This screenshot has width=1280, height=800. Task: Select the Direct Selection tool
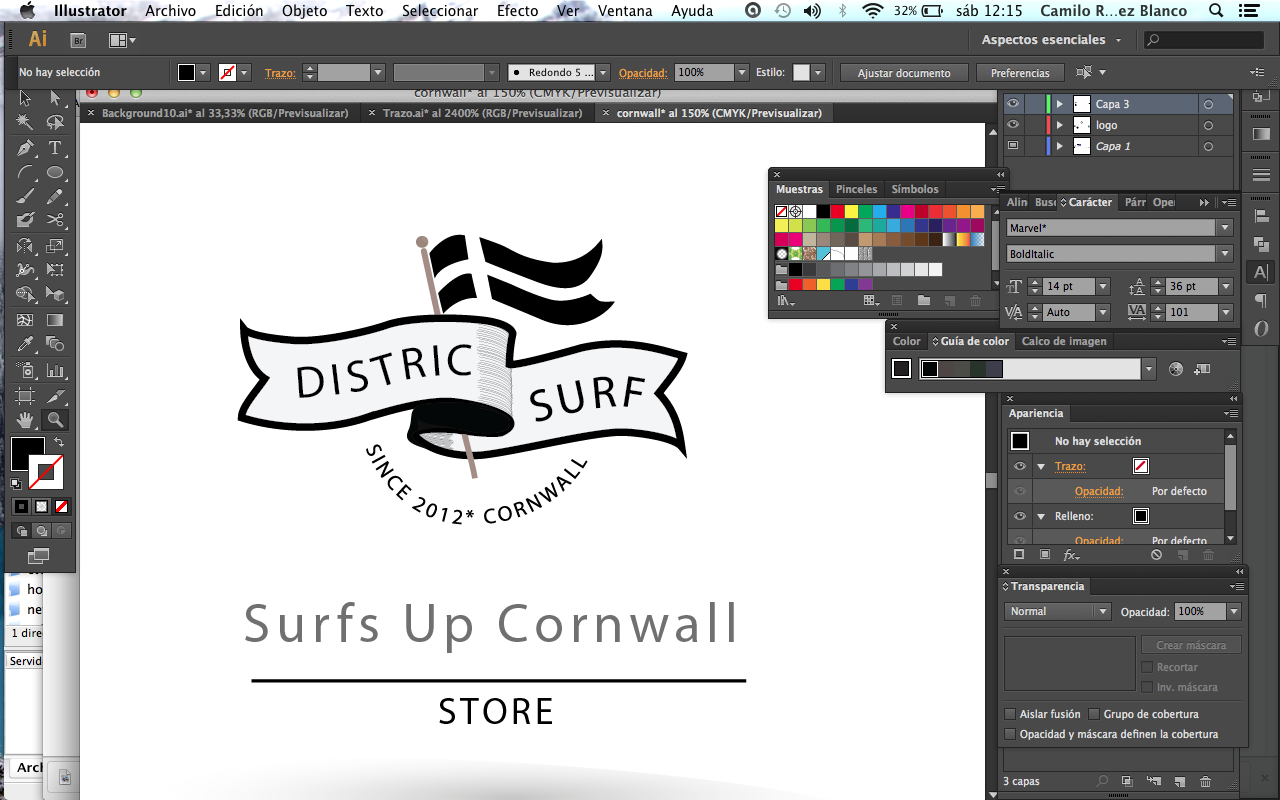[53, 98]
